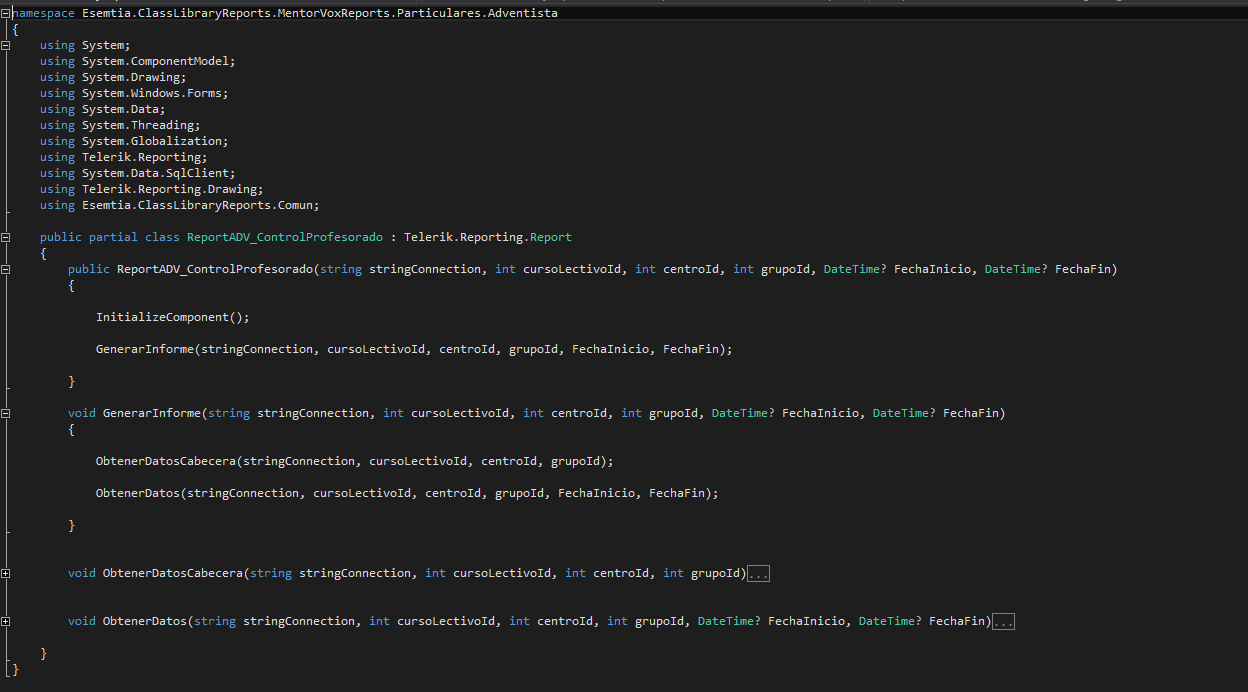This screenshot has height=692, width=1248.
Task: Click the line 'using System.Windows.Forms;'
Action: (134, 93)
